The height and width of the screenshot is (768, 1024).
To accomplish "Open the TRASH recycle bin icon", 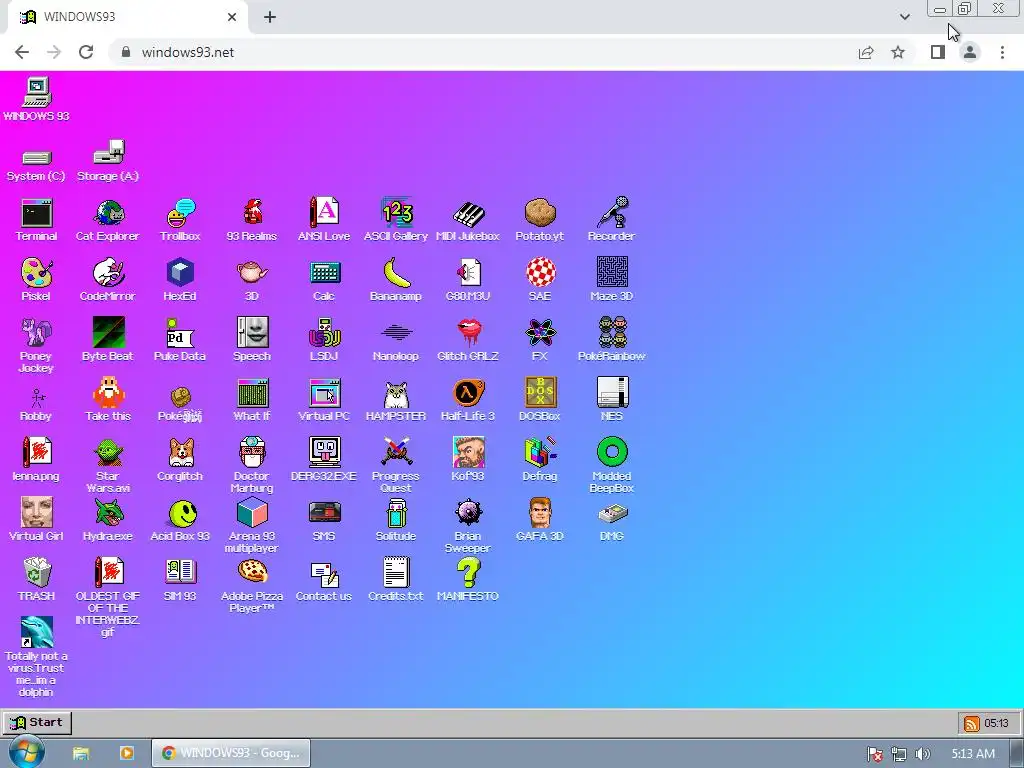I will click(37, 580).
